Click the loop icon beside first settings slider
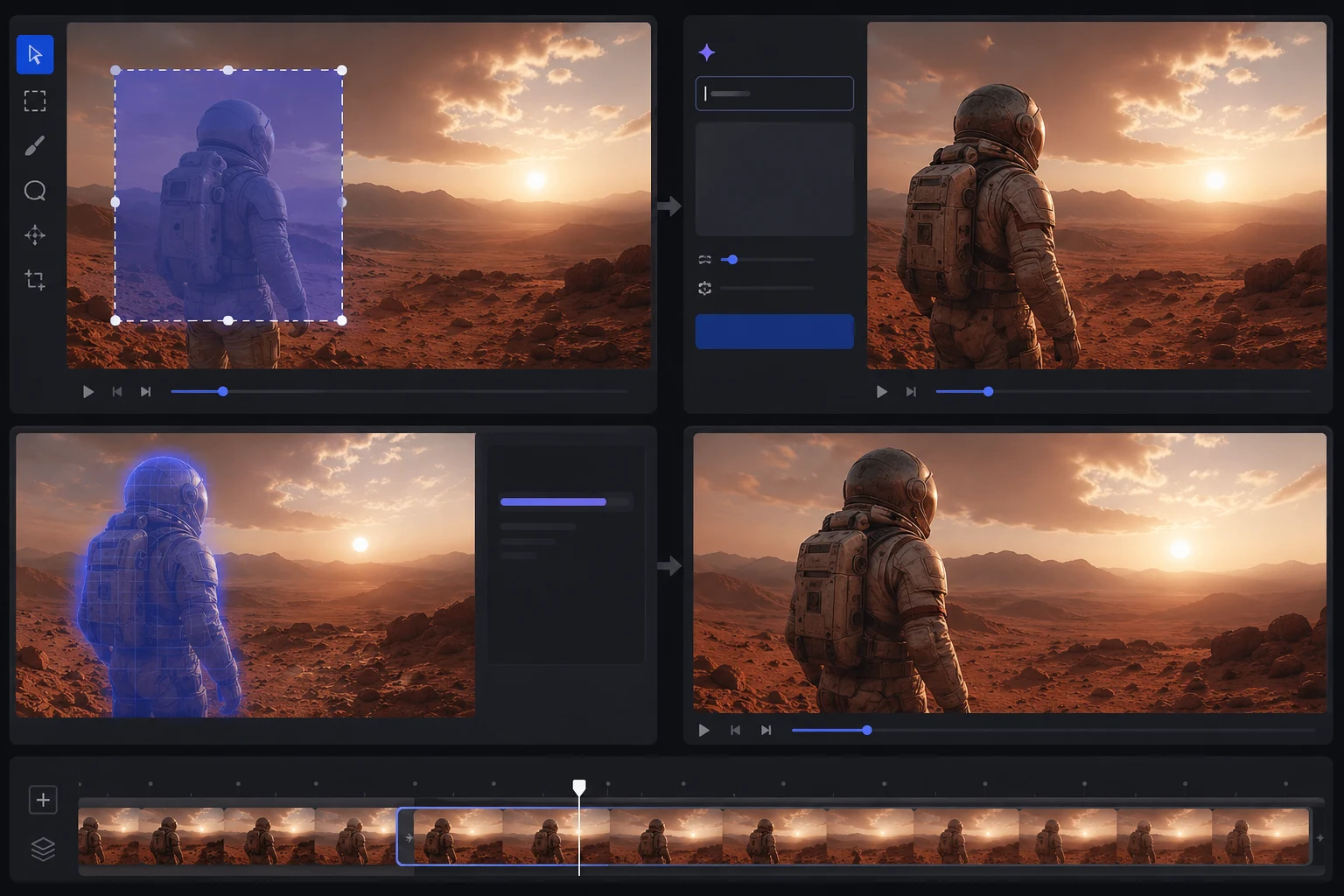Viewport: 1344px width, 896px height. pyautogui.click(x=705, y=260)
